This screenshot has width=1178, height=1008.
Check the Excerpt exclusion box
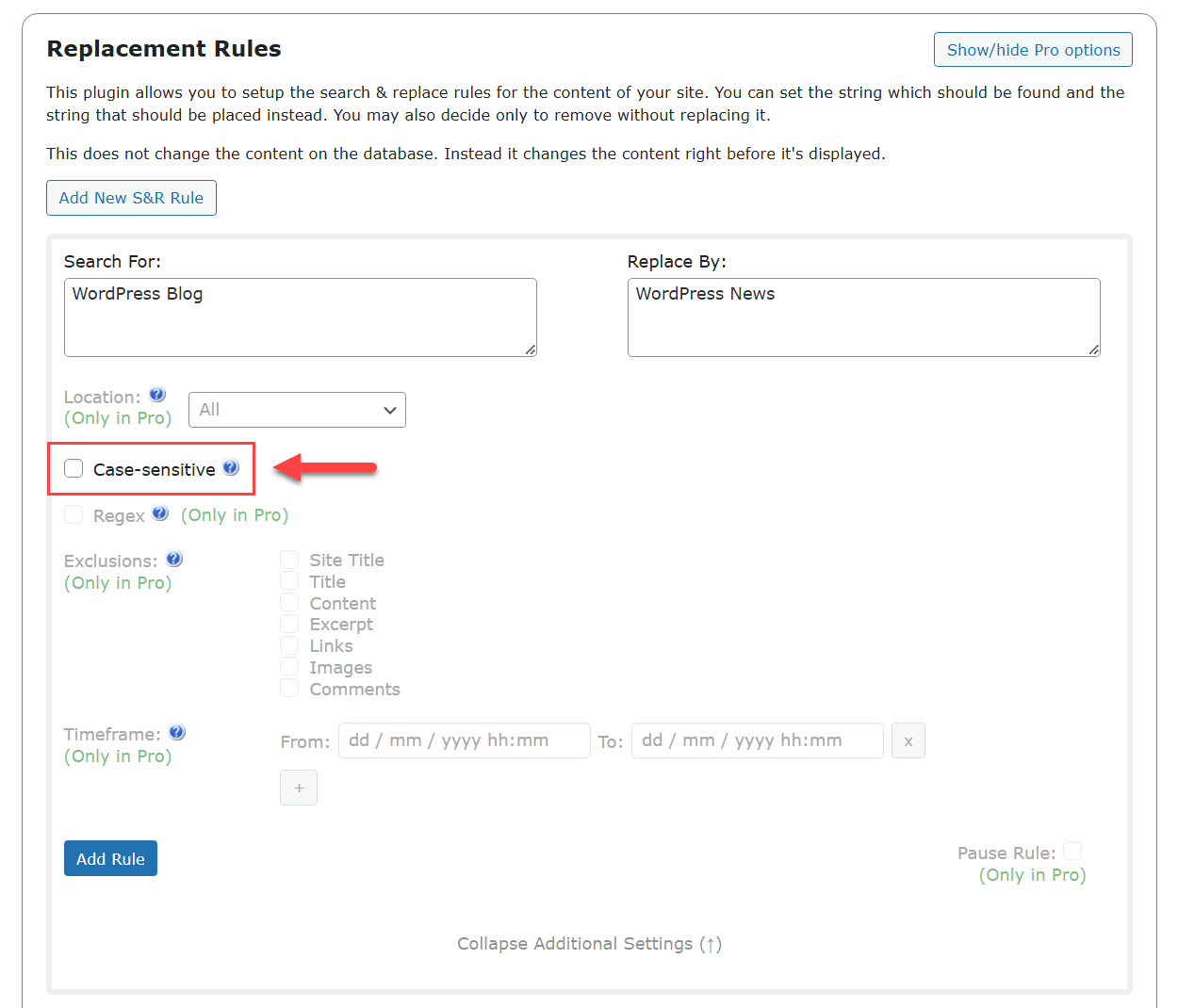[x=289, y=624]
